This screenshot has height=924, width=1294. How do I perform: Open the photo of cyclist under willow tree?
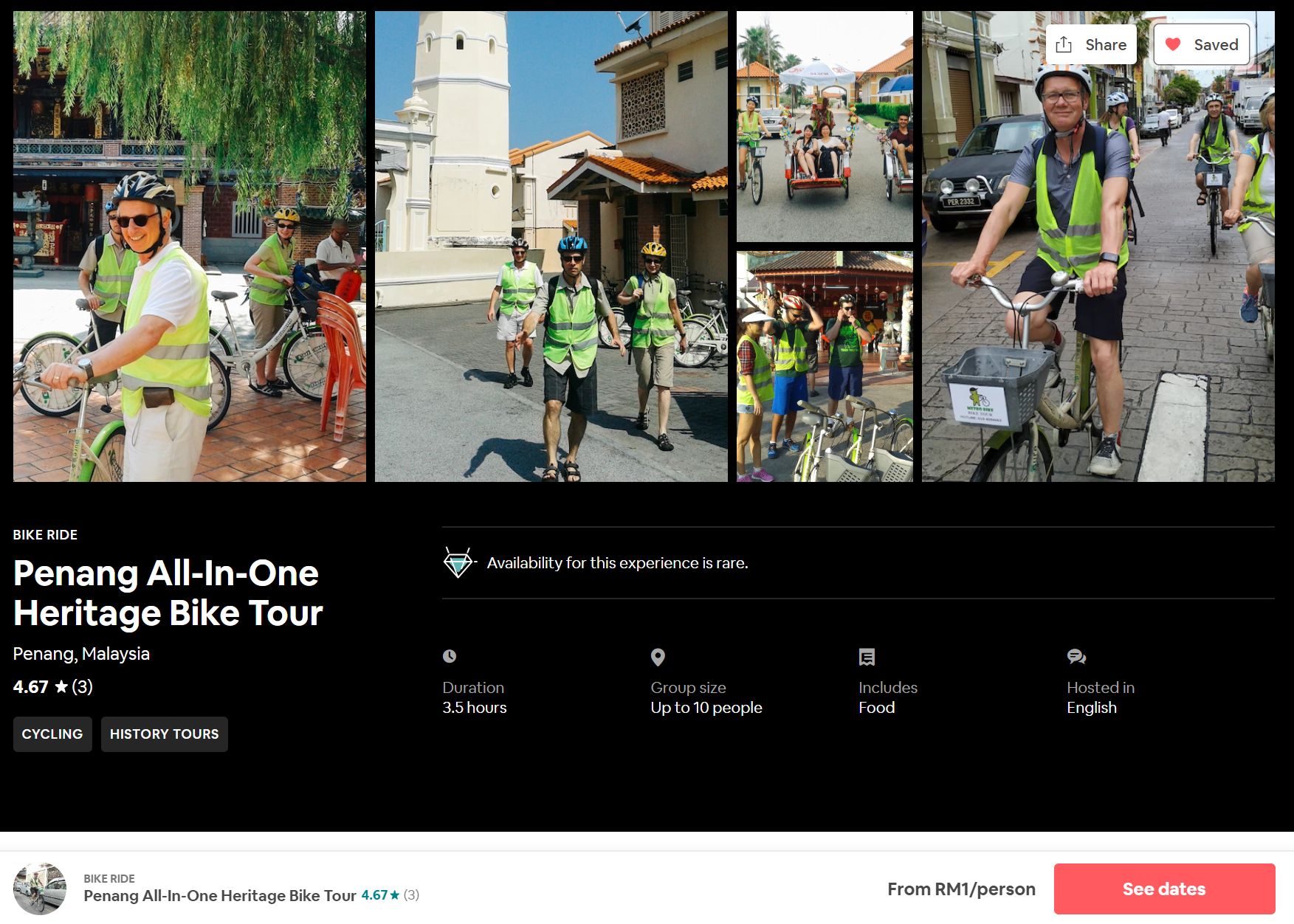189,246
